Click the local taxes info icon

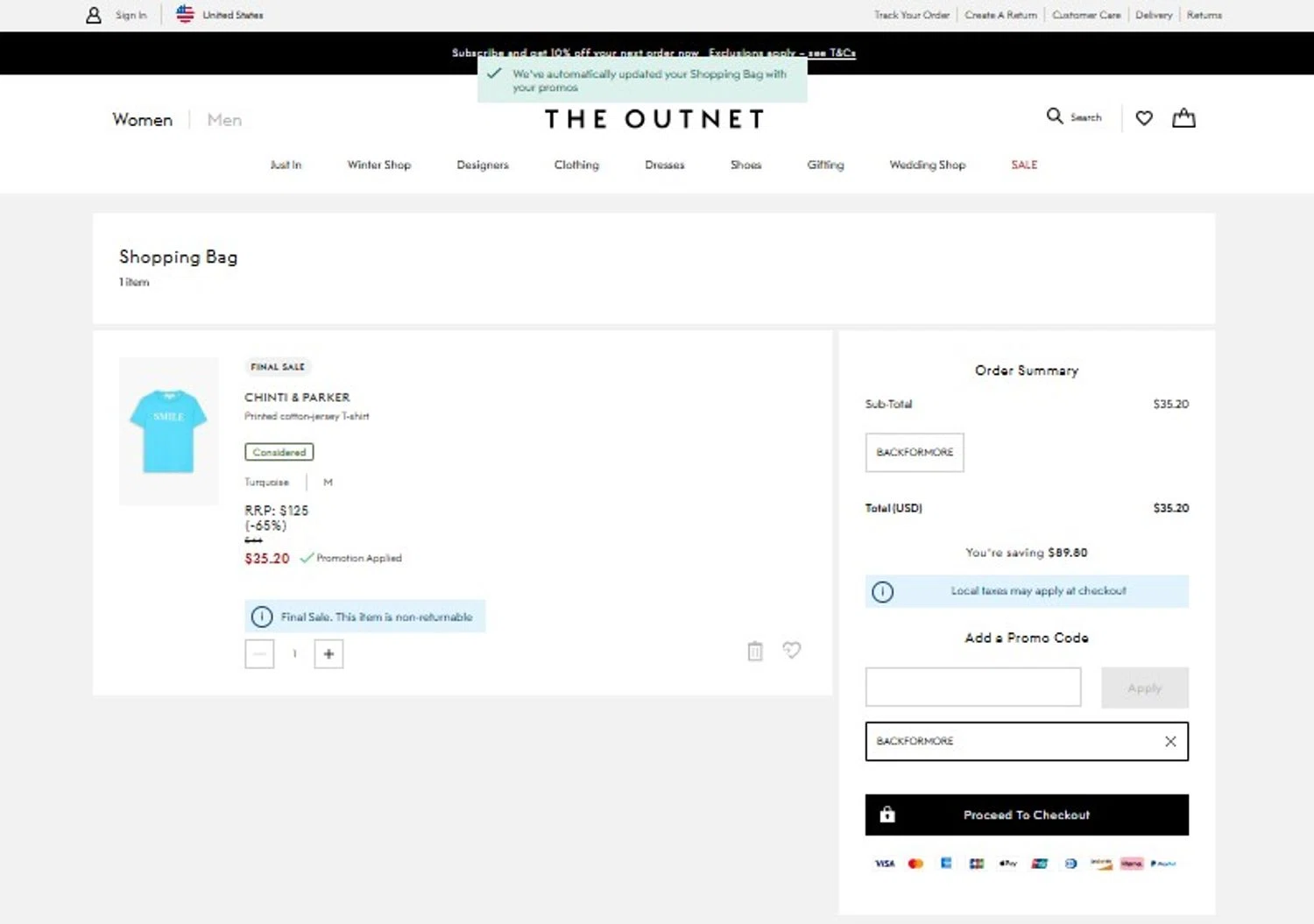[x=882, y=592]
